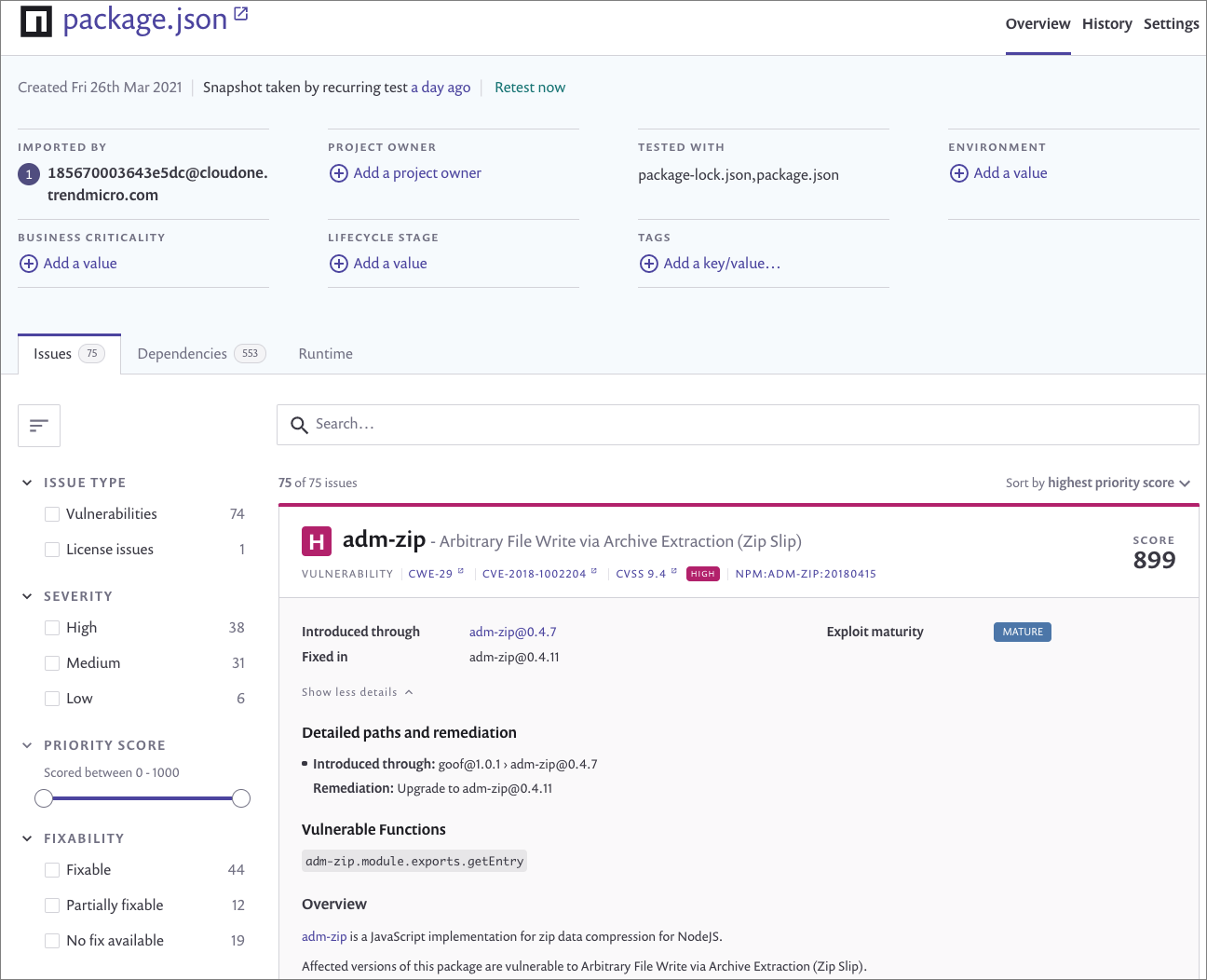The height and width of the screenshot is (980, 1207).
Task: Click the adm-zip issue title heading
Action: (x=384, y=539)
